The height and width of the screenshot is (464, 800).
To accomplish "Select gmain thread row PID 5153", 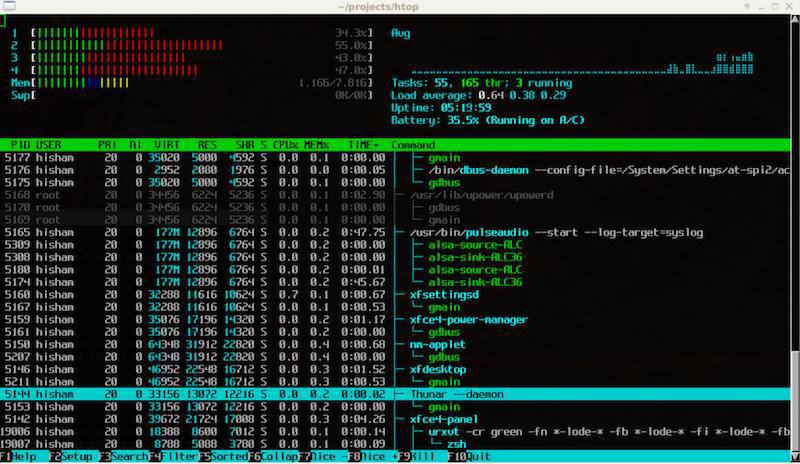I will pos(395,407).
